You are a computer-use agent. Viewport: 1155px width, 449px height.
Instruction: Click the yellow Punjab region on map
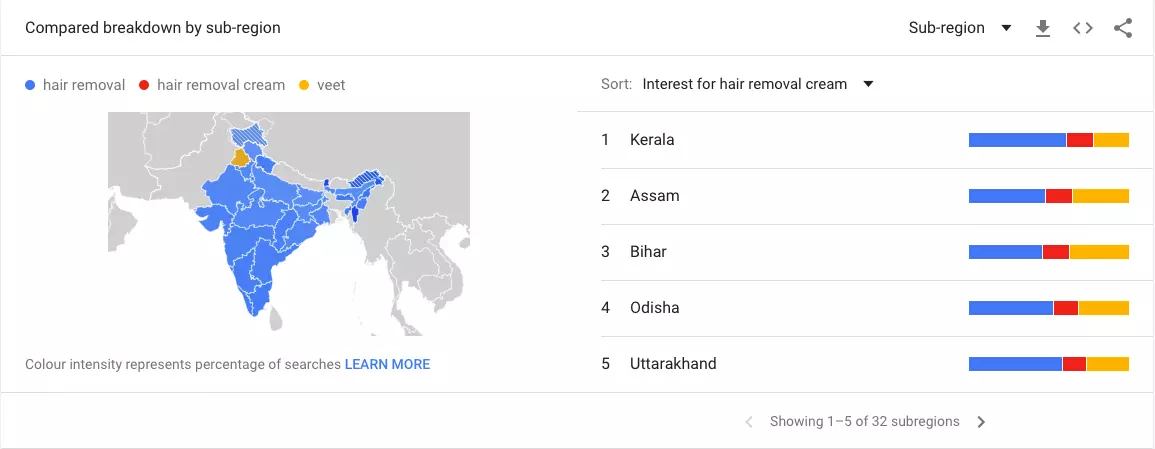pyautogui.click(x=240, y=157)
